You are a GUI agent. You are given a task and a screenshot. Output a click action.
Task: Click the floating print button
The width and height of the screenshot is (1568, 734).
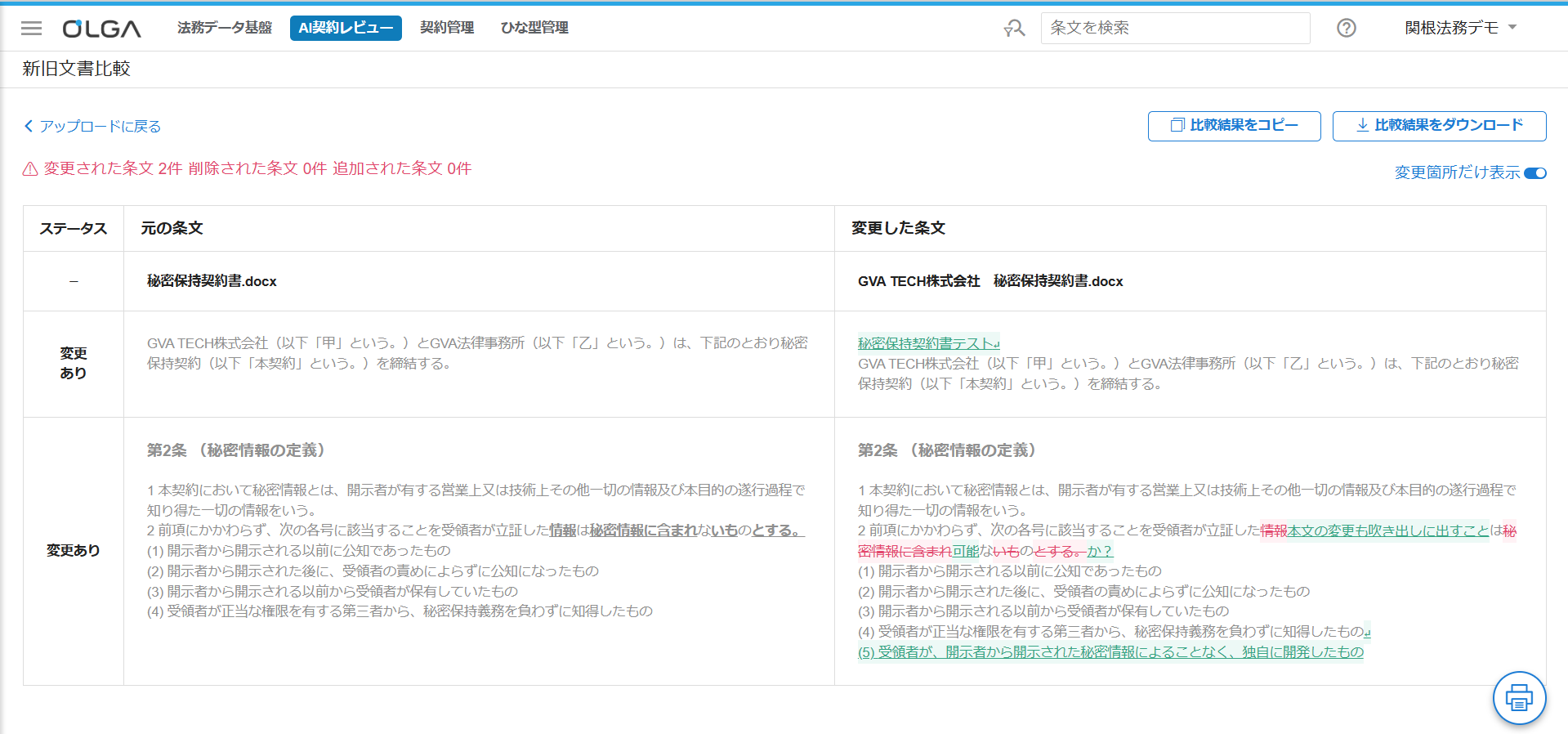point(1518,698)
